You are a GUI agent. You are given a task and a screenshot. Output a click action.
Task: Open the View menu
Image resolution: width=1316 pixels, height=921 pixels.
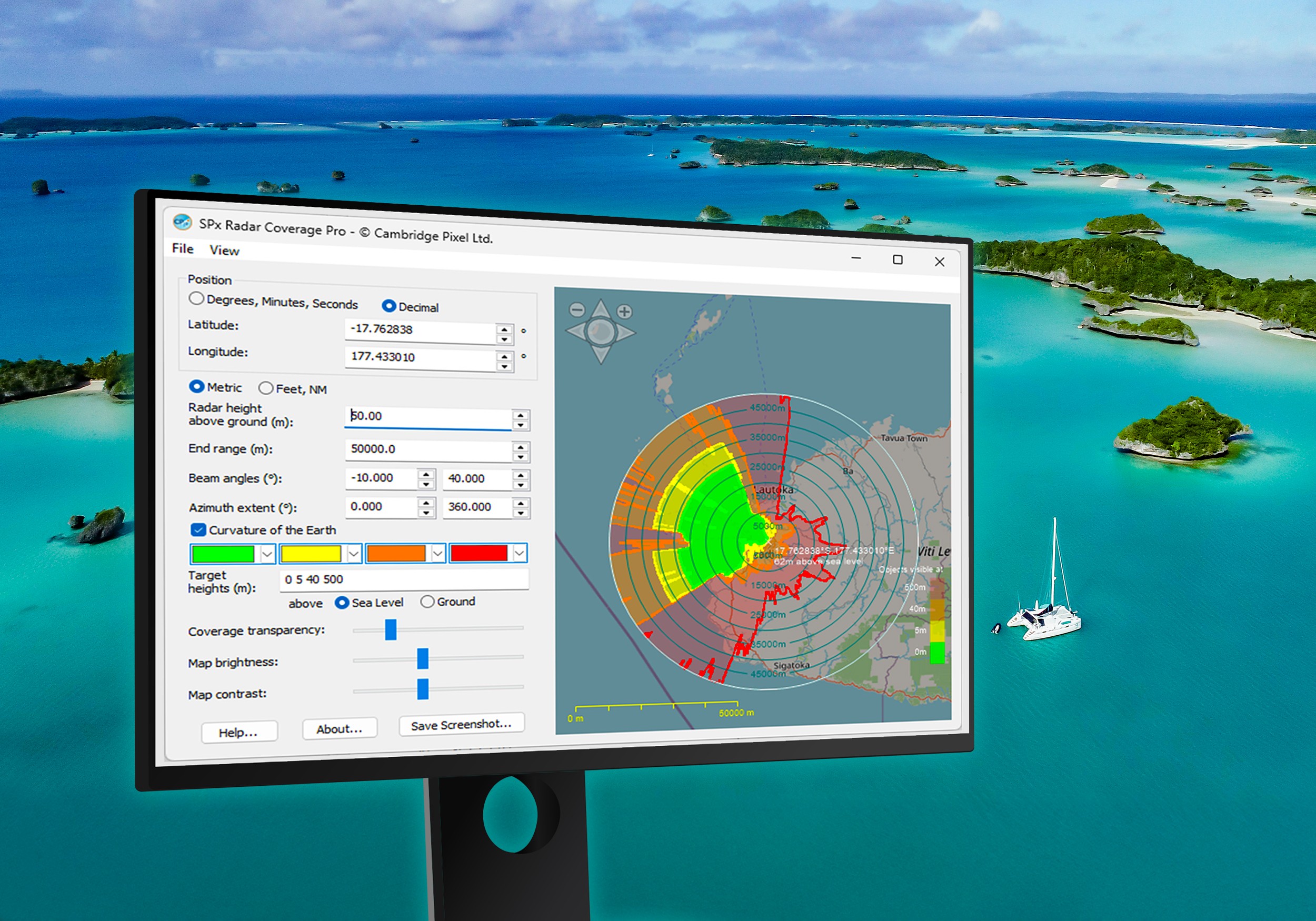pos(224,251)
